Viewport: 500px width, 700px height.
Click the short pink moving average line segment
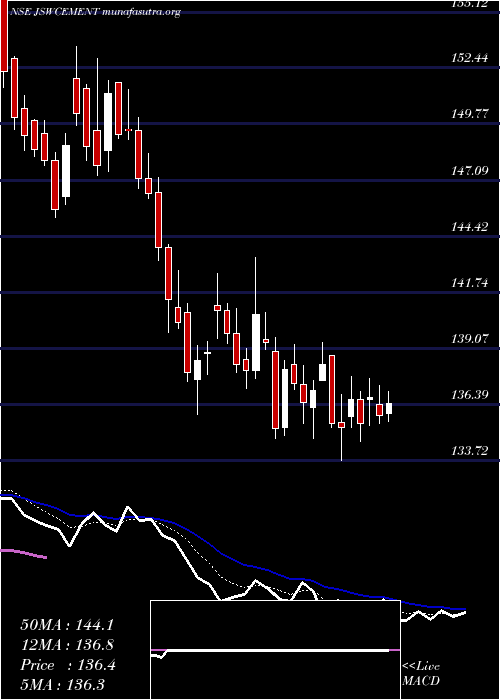point(24,554)
